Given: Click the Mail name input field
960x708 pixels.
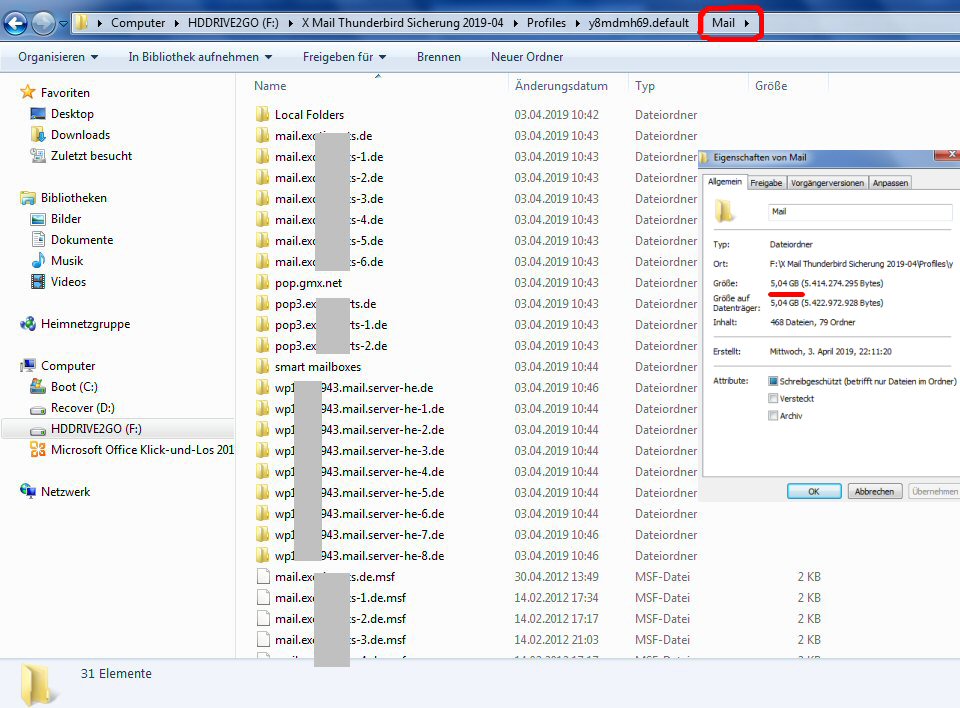Looking at the screenshot, I should [859, 212].
